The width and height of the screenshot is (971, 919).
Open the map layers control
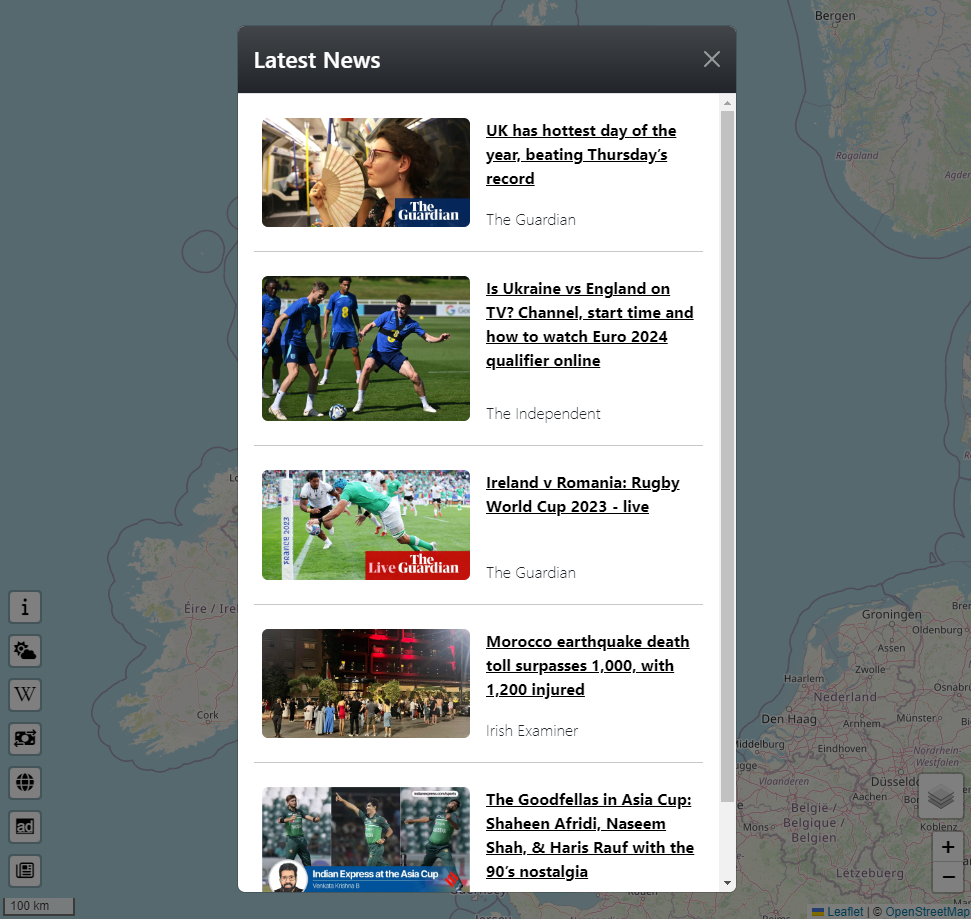(x=940, y=796)
